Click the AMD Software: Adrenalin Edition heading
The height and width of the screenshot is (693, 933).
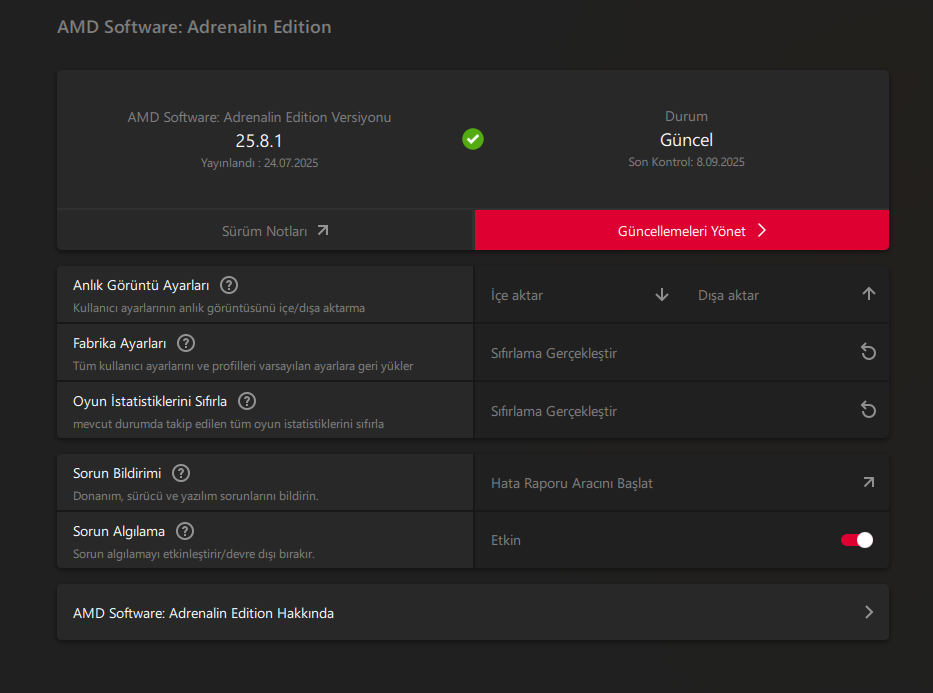[194, 27]
